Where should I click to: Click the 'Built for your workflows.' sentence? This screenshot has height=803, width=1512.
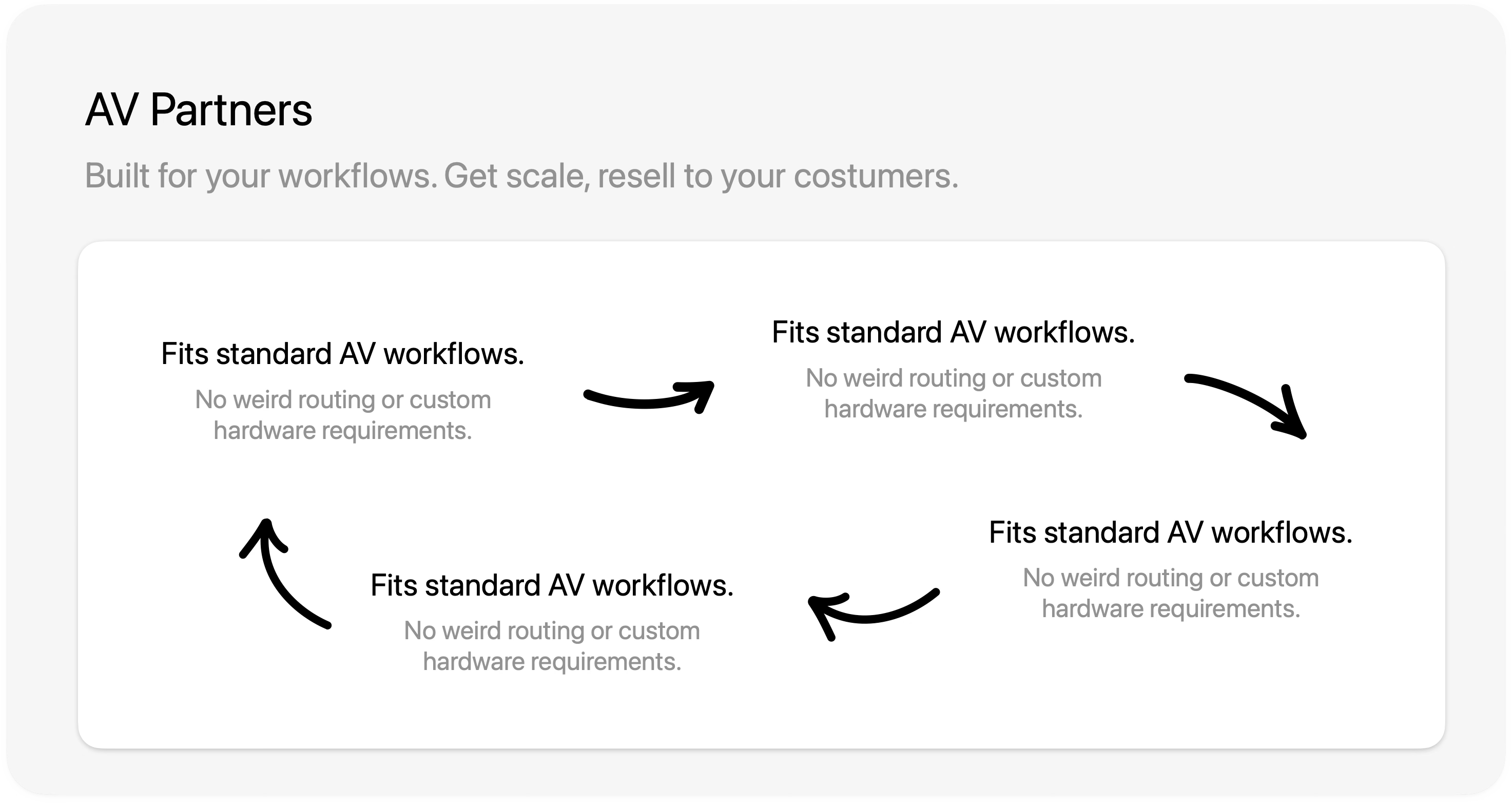coord(261,176)
